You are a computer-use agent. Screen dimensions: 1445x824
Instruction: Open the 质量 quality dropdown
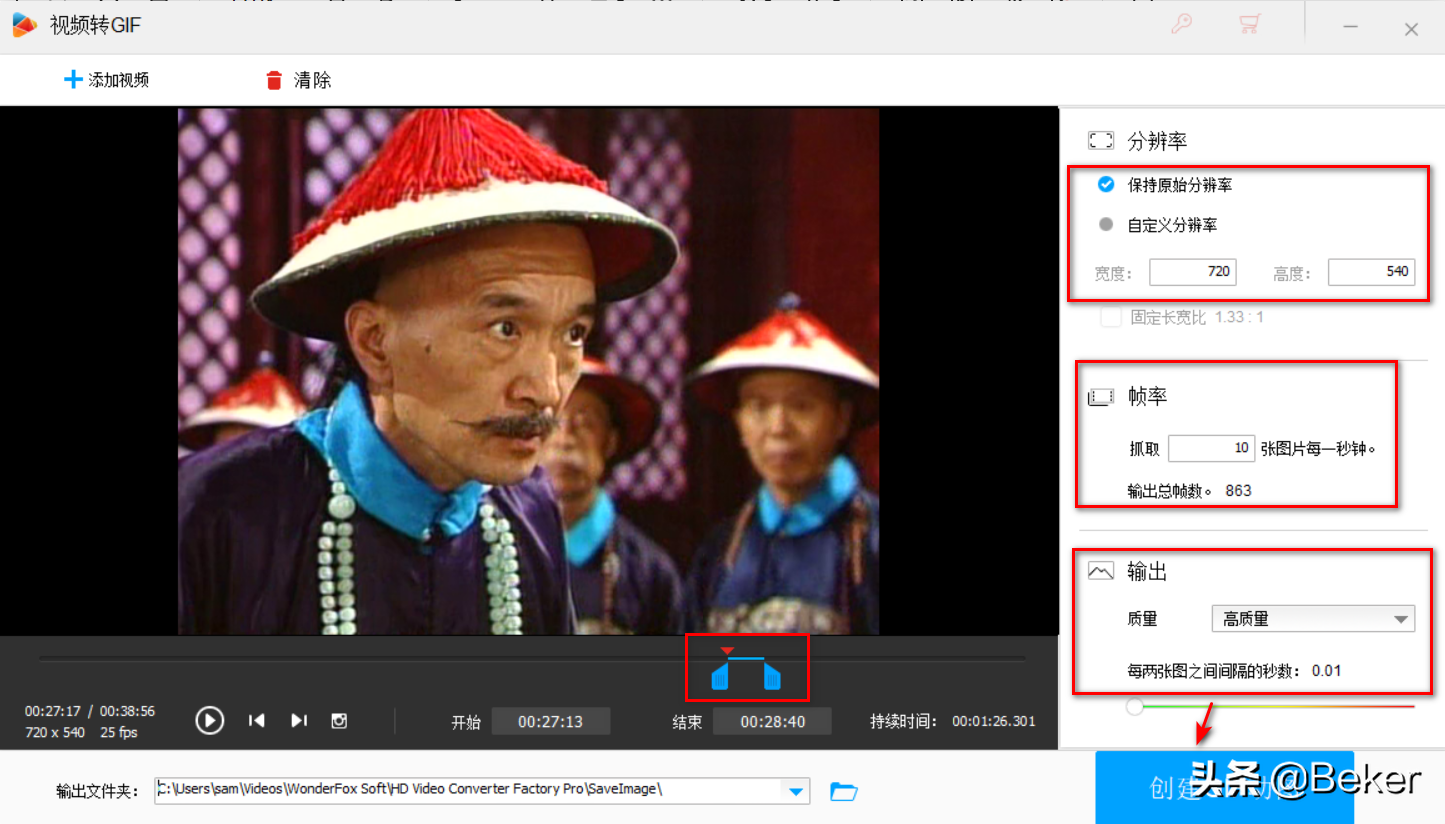coord(1312,619)
